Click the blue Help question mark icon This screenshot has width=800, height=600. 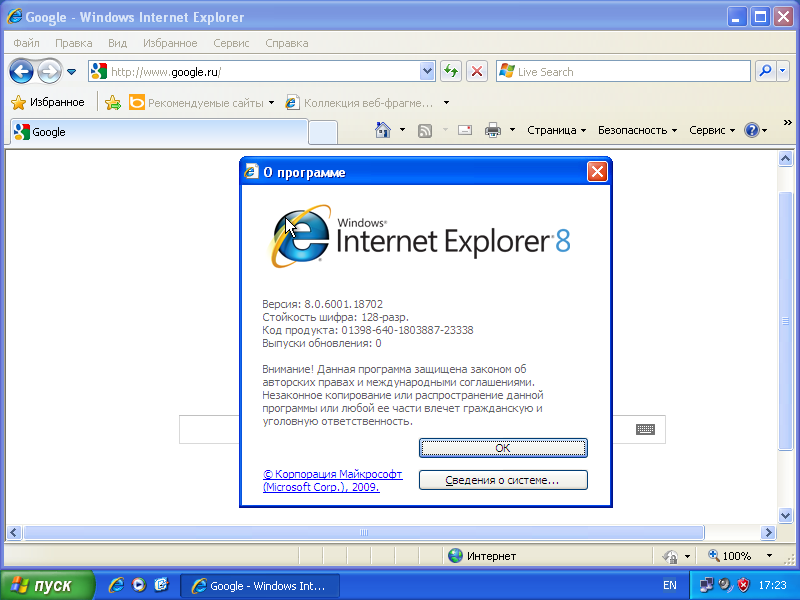tap(752, 131)
